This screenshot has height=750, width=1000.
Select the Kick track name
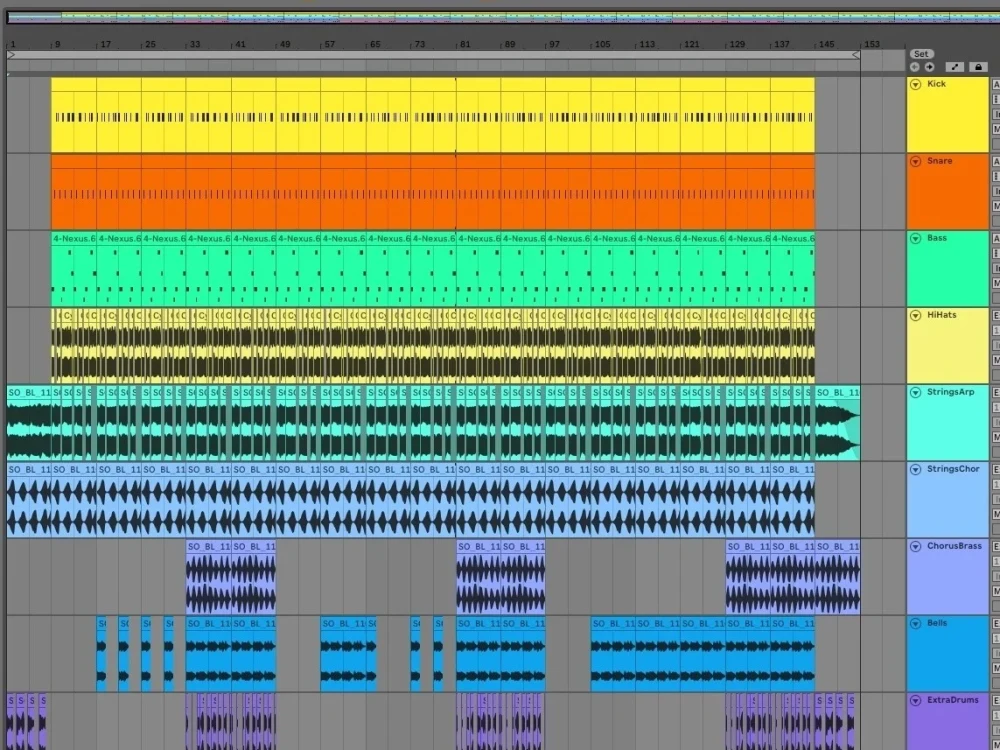[x=936, y=84]
